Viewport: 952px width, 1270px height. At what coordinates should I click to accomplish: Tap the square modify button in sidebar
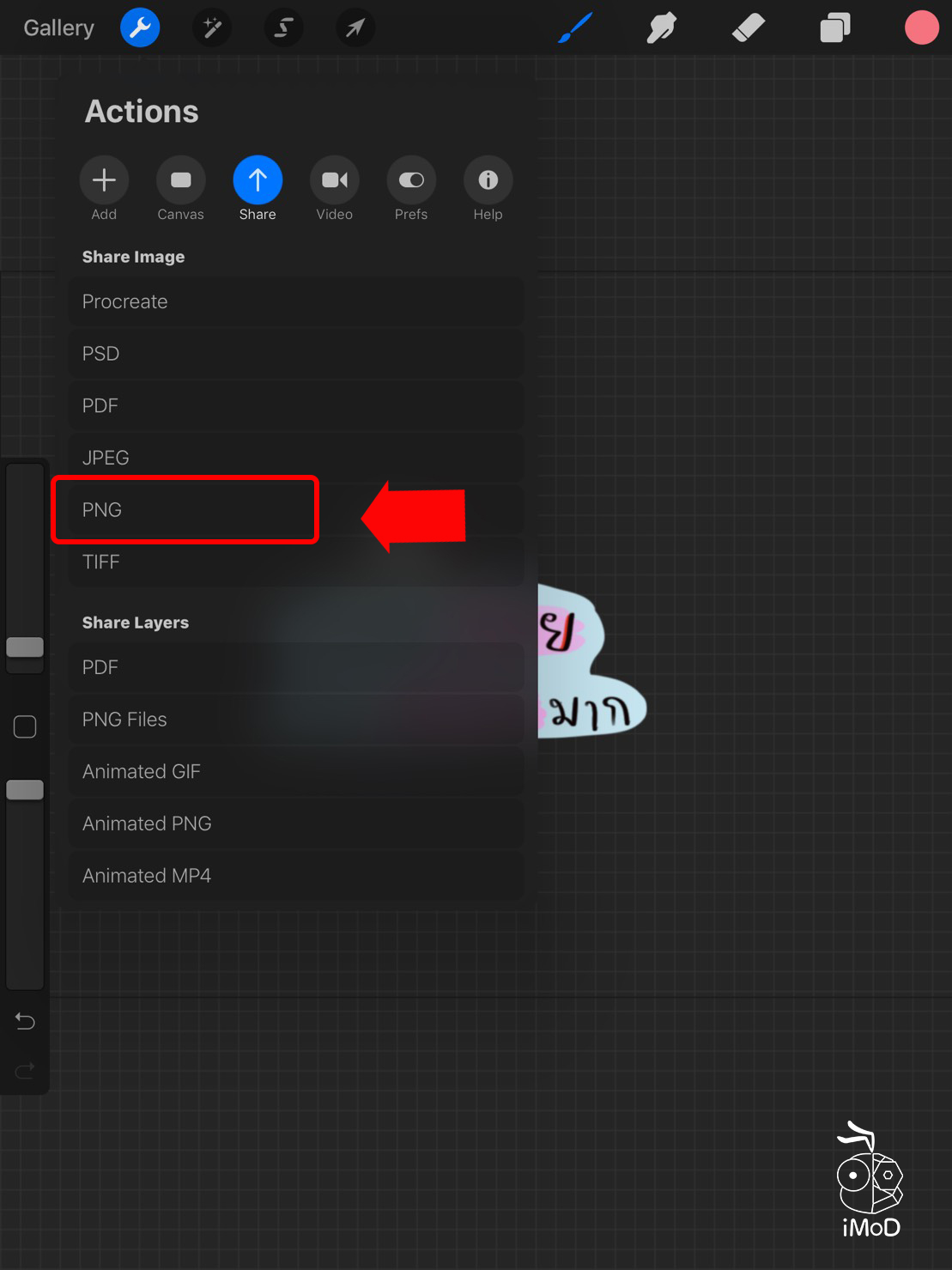pos(25,727)
